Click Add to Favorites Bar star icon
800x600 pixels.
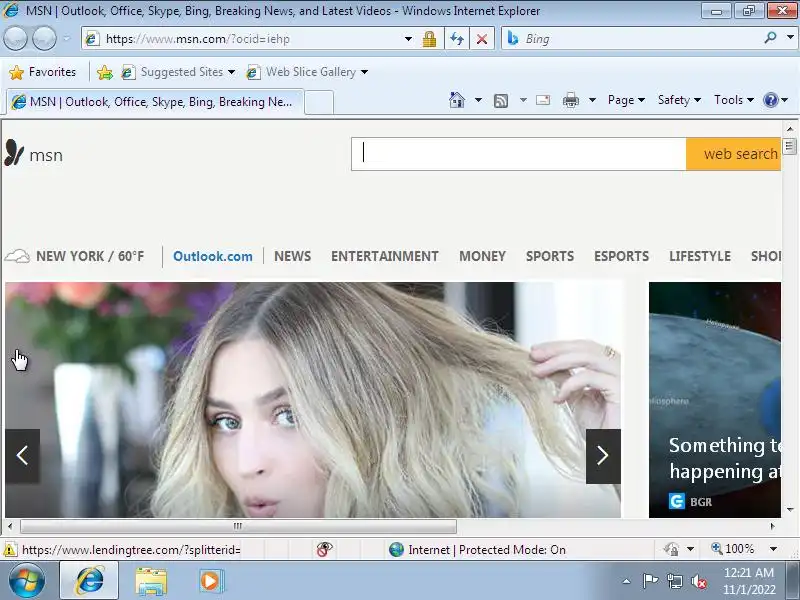[x=105, y=72]
